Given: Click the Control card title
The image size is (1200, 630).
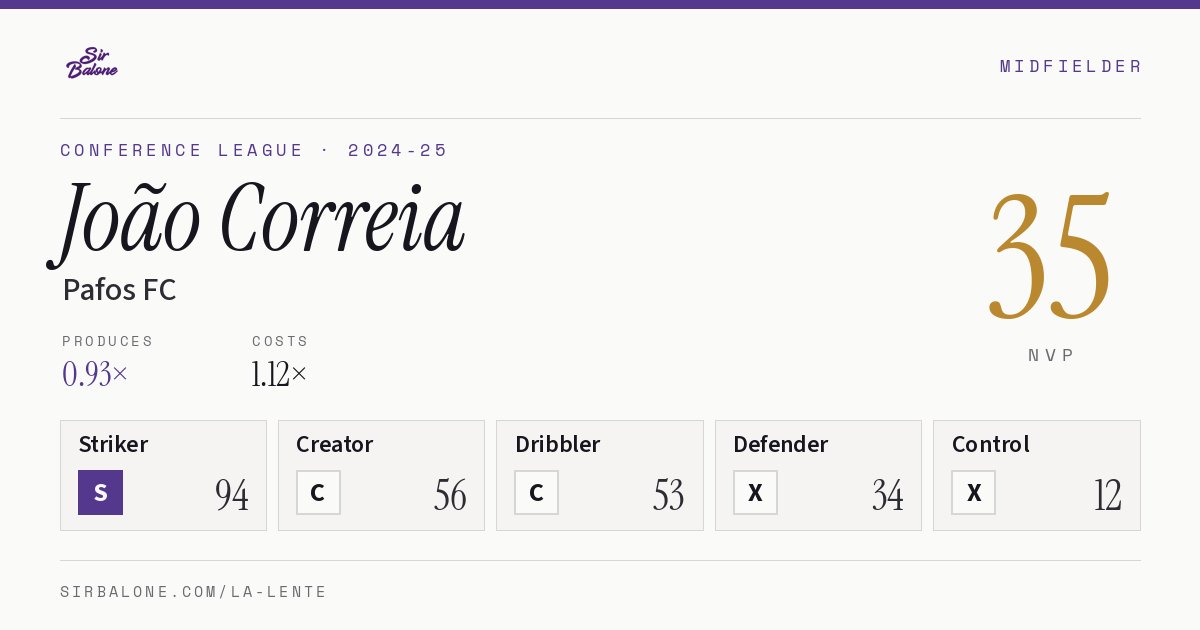Looking at the screenshot, I should coord(991,444).
